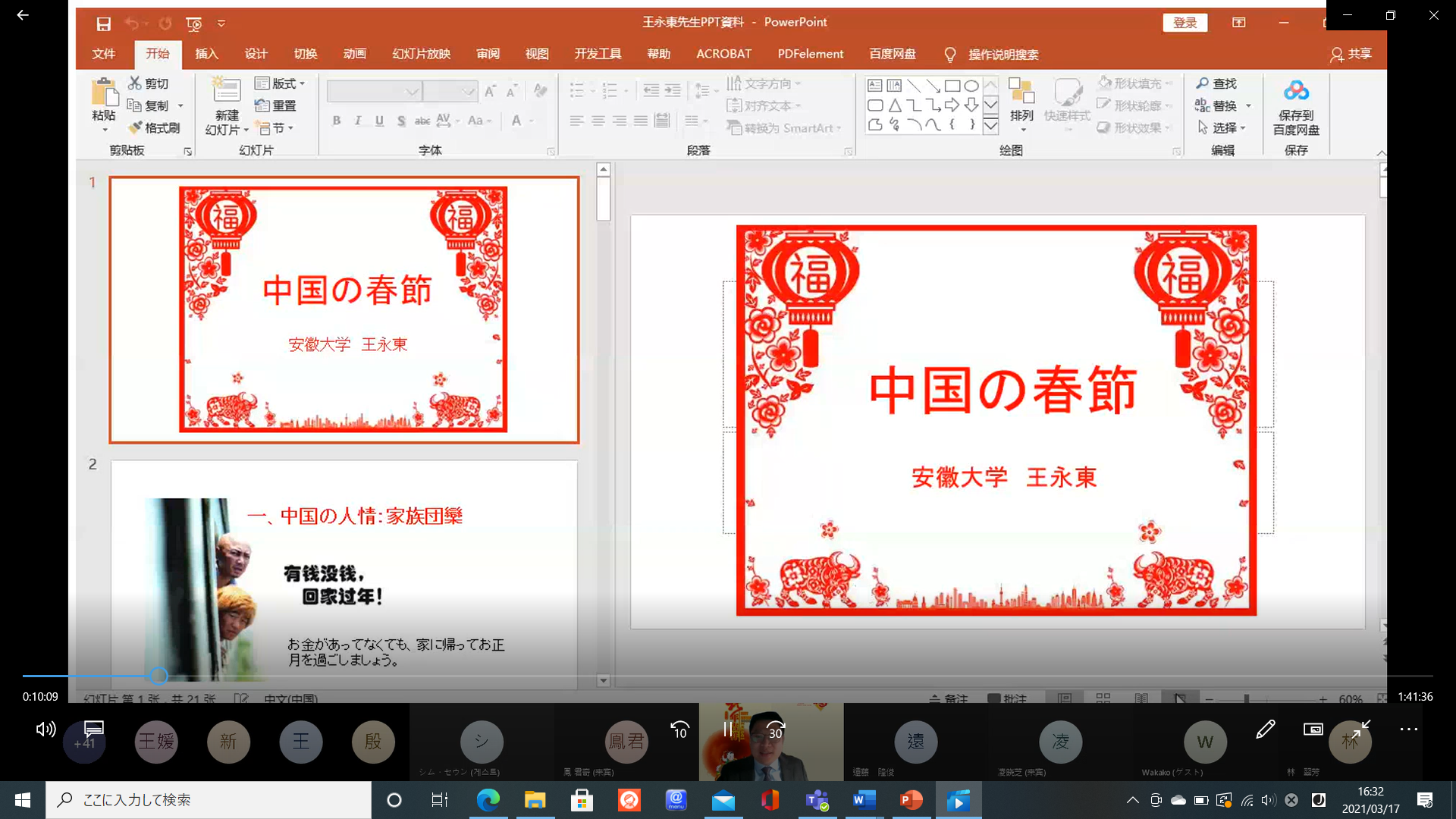
Task: Toggle Bold formatting button
Action: click(337, 121)
